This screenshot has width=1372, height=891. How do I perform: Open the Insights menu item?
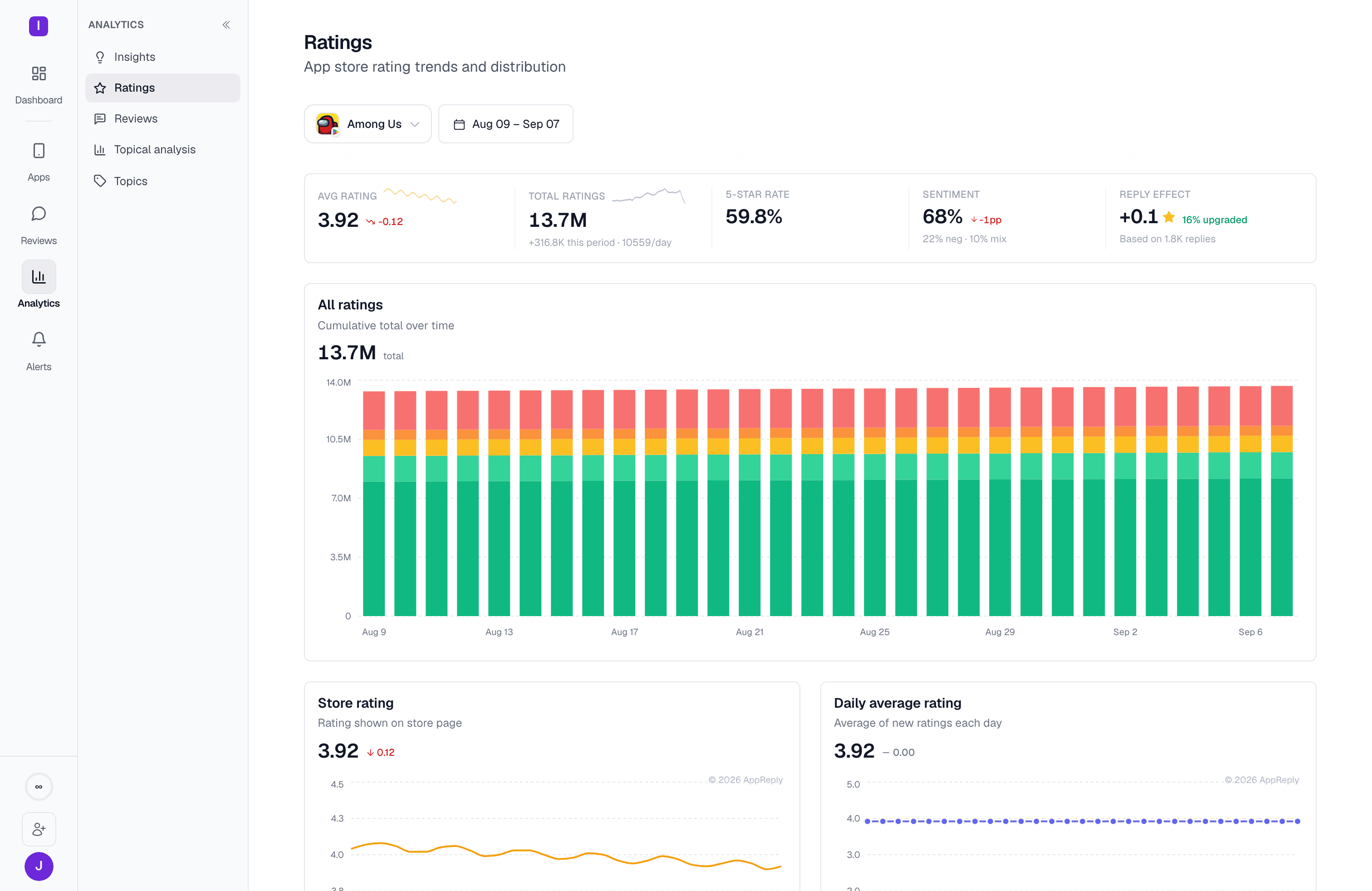(162, 57)
